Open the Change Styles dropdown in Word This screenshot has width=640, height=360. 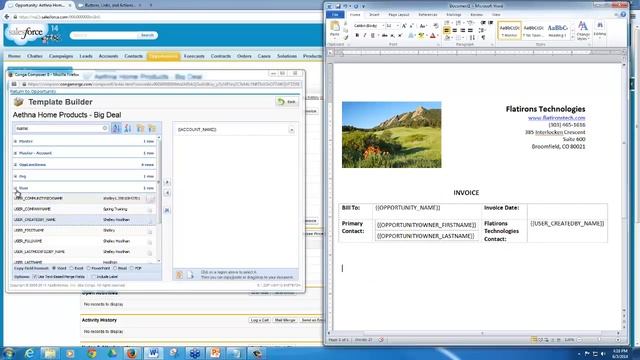point(583,30)
